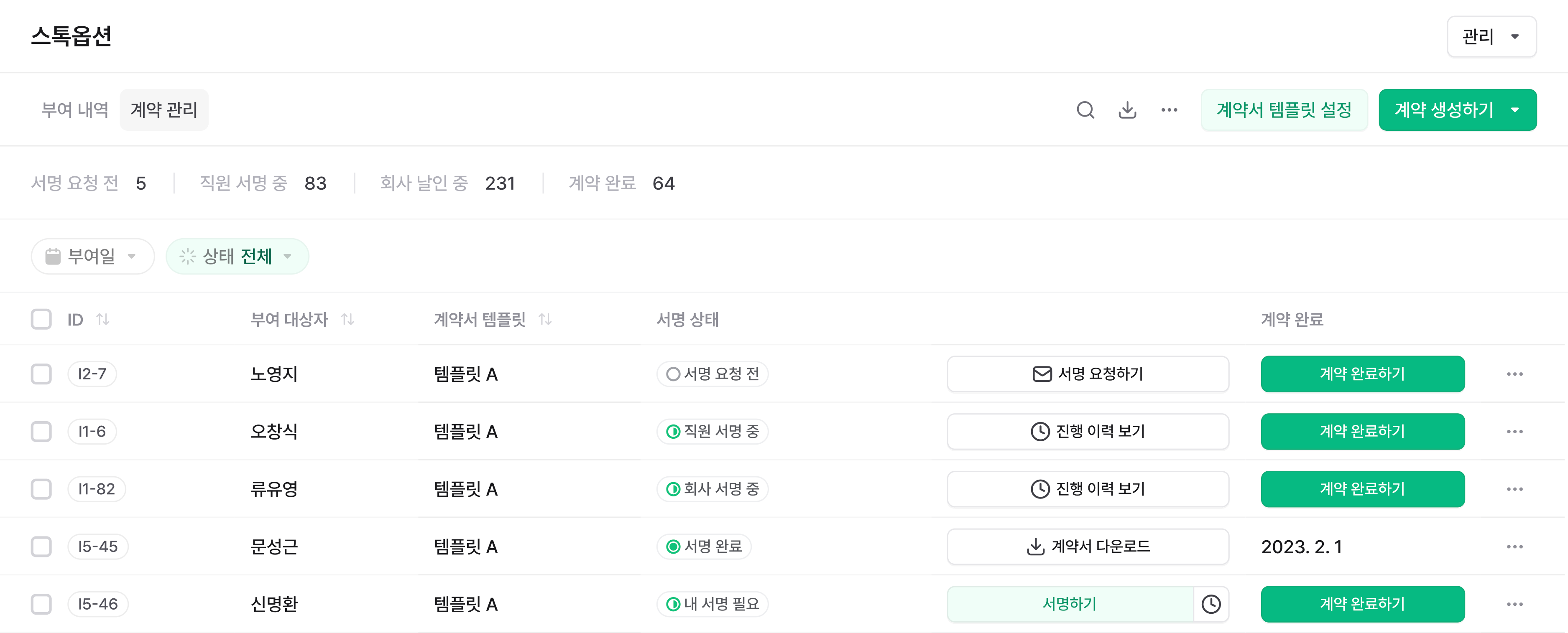
Task: Expand the 계약 생성하기 dropdown arrow
Action: 1515,110
